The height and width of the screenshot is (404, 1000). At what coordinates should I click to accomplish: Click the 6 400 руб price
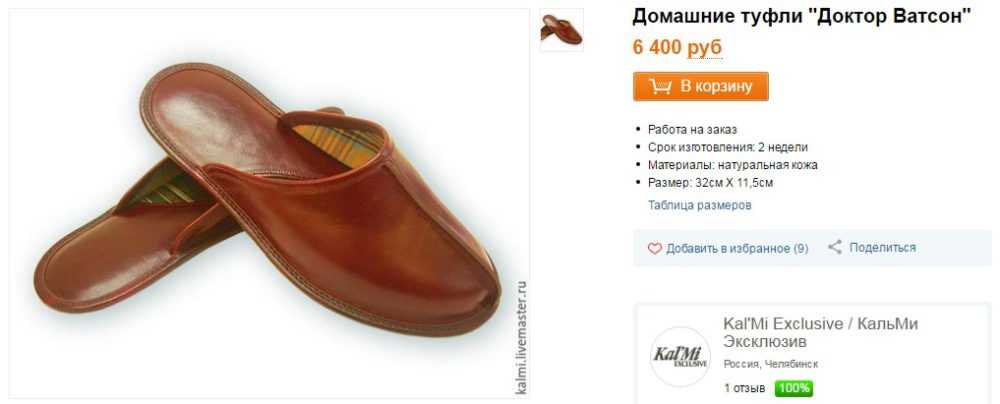click(677, 48)
